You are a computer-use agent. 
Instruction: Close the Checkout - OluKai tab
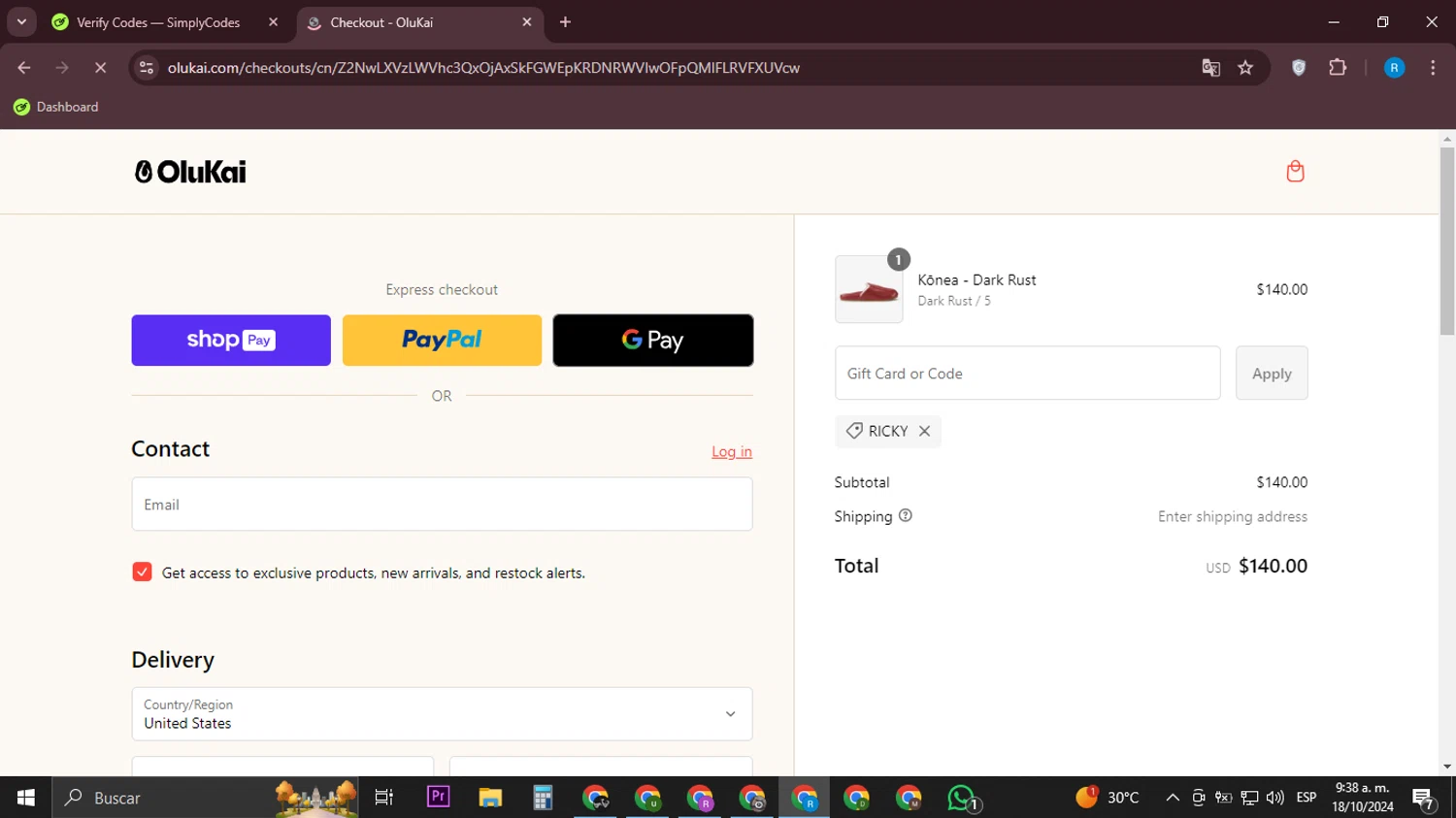click(x=527, y=22)
